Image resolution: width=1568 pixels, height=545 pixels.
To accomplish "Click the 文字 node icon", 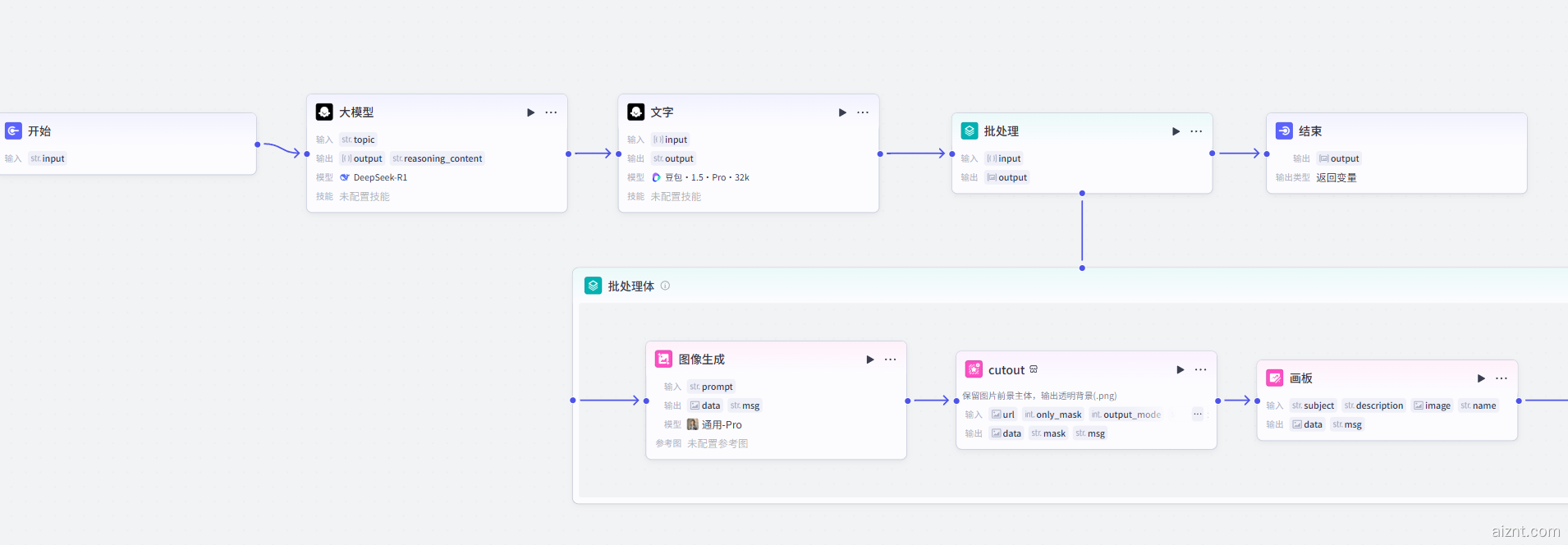I will pos(636,112).
